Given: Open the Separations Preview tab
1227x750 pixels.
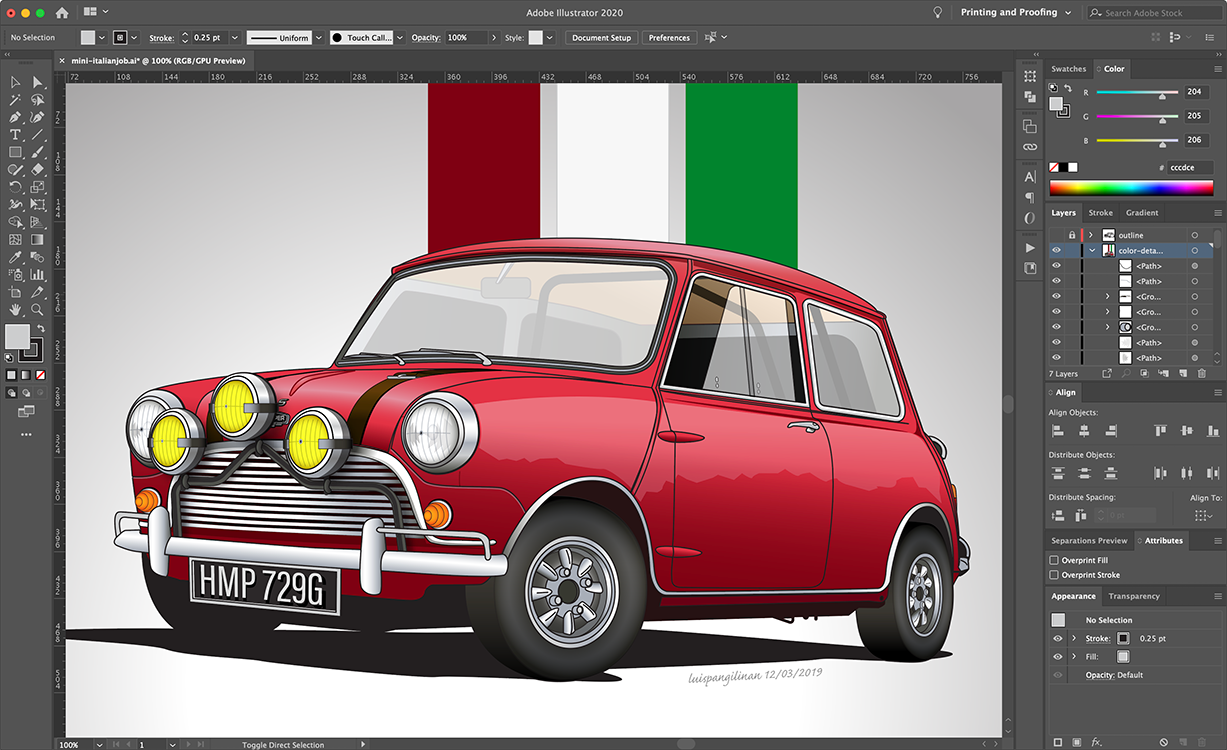Looking at the screenshot, I should (1089, 540).
